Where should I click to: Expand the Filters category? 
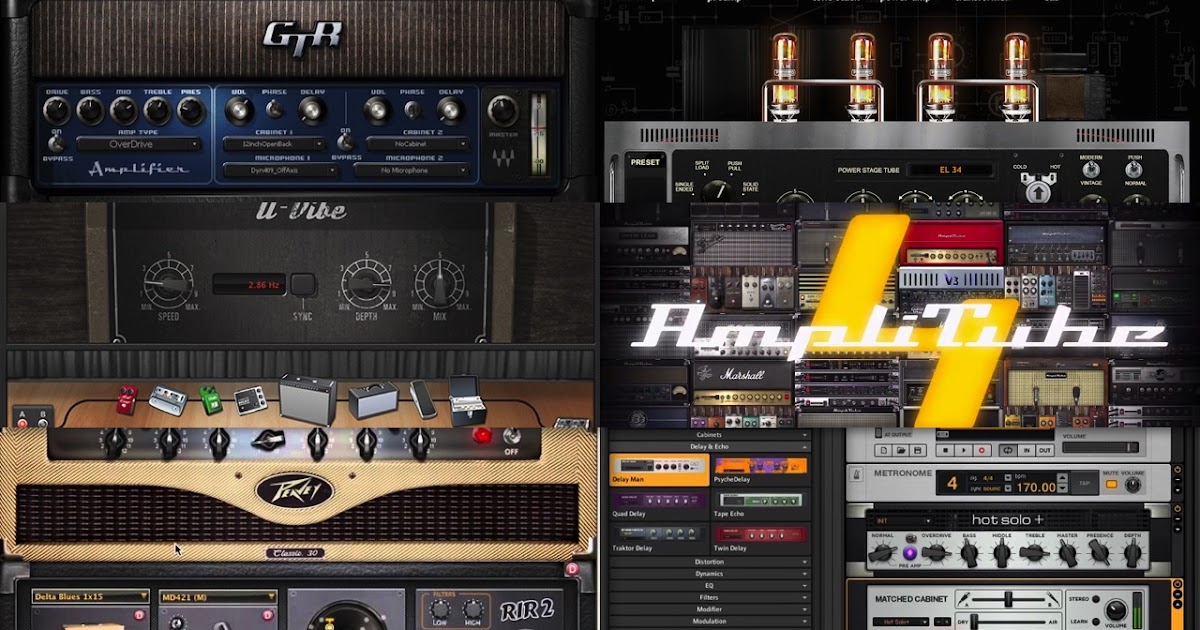710,597
